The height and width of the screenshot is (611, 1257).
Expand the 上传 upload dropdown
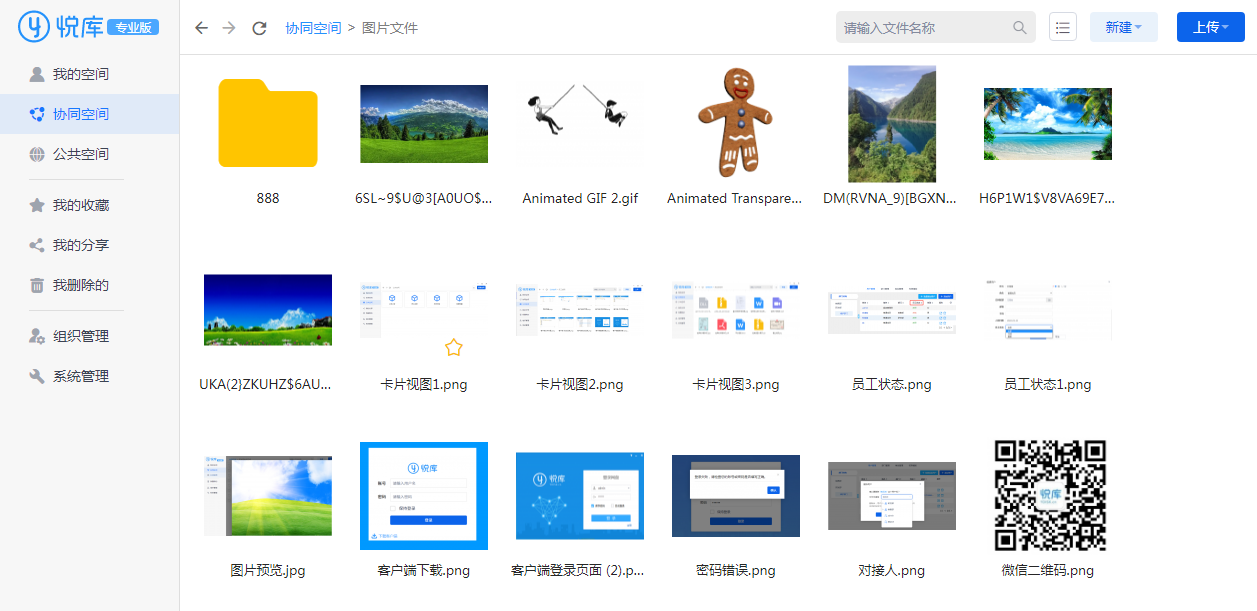coord(1210,28)
